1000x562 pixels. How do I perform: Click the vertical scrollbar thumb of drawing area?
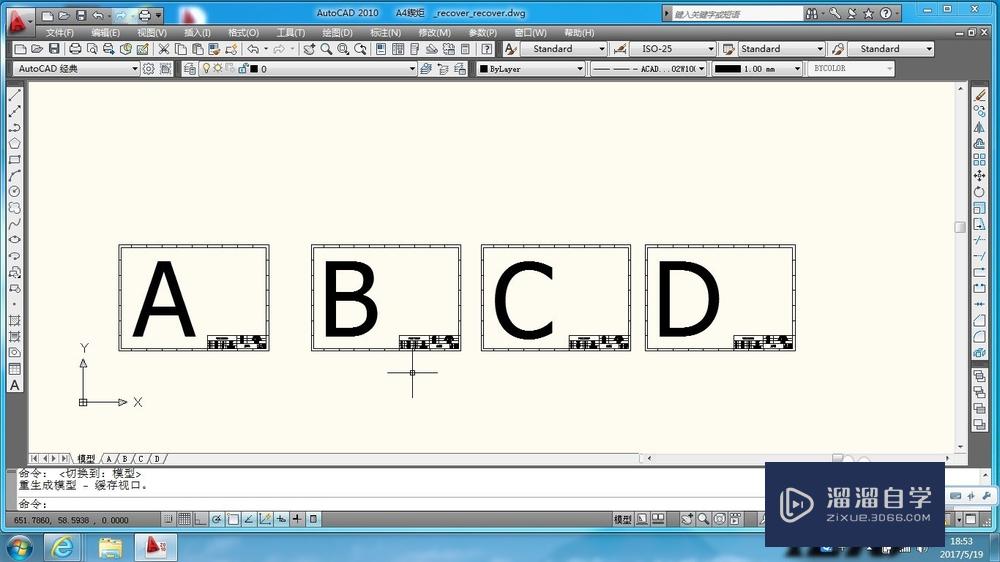pyautogui.click(x=960, y=227)
